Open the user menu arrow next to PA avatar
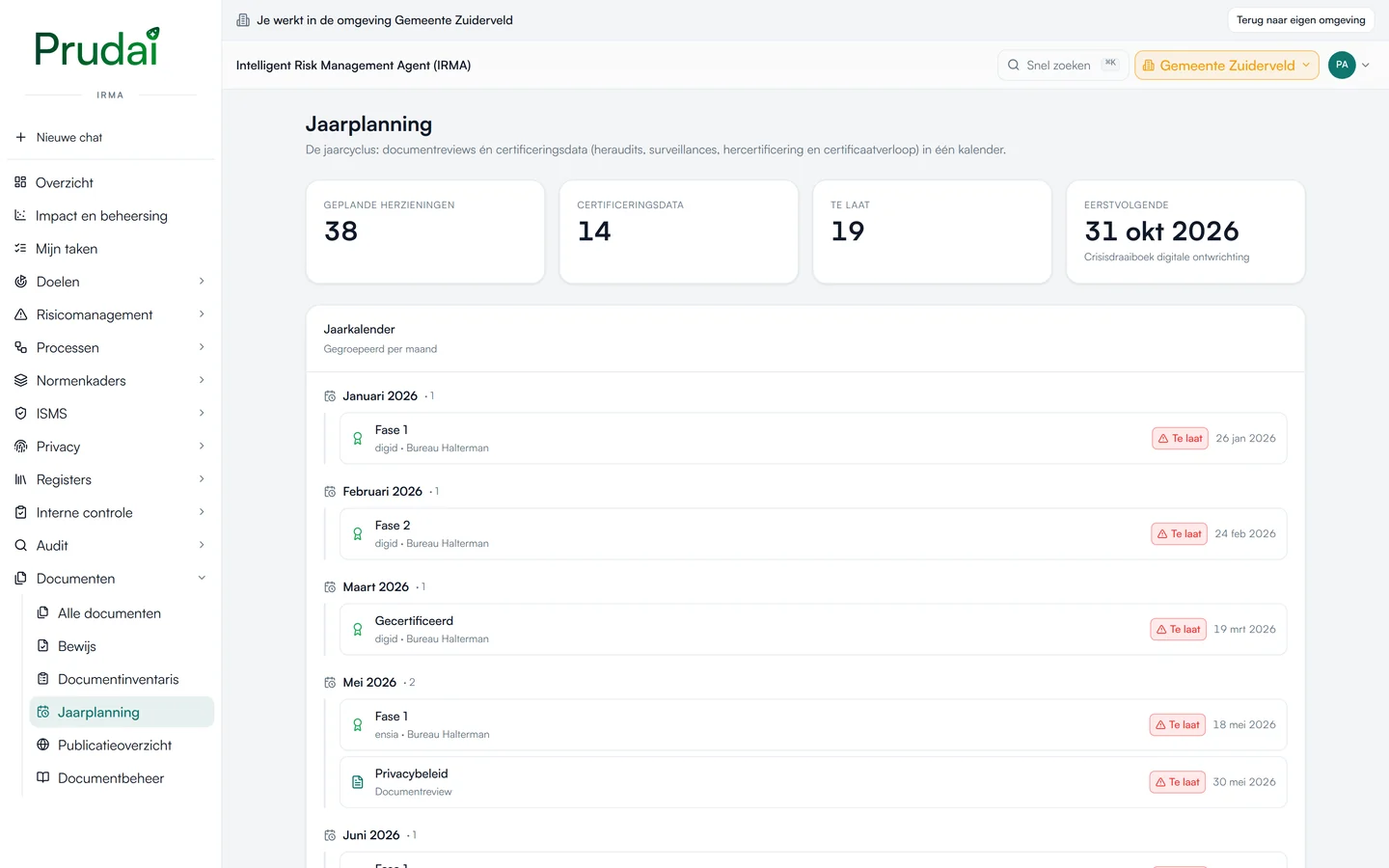This screenshot has width=1389, height=868. click(x=1365, y=65)
